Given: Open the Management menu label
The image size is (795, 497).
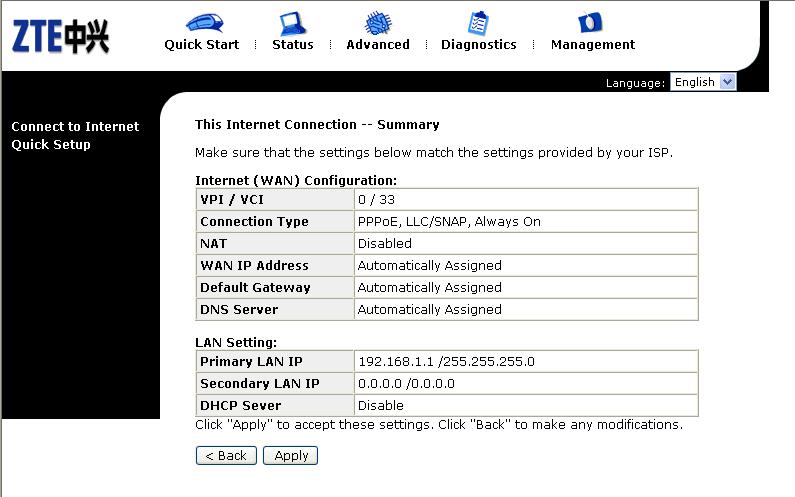Looking at the screenshot, I should tap(593, 45).
